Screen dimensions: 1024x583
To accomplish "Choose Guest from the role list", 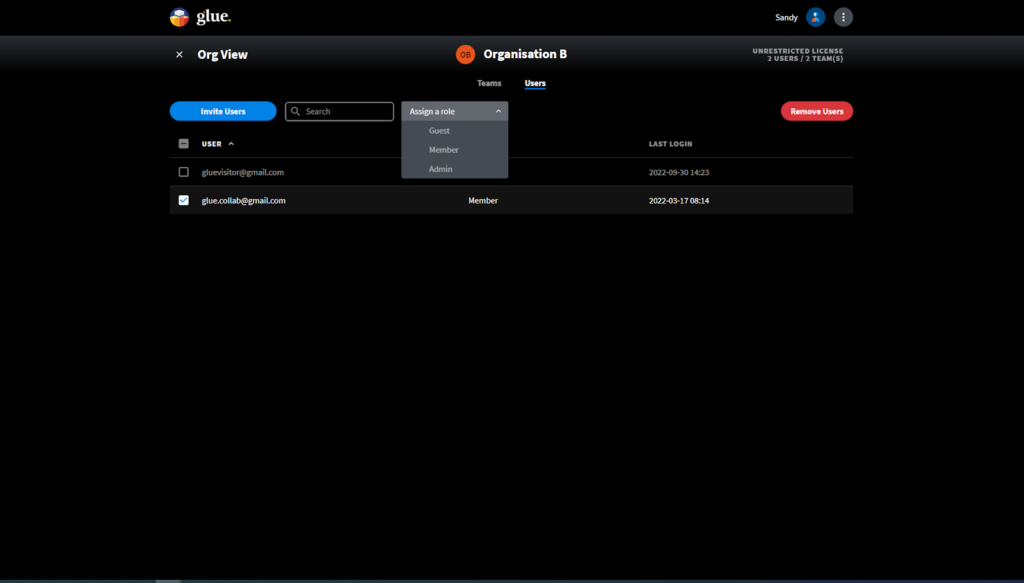I will pyautogui.click(x=439, y=131).
